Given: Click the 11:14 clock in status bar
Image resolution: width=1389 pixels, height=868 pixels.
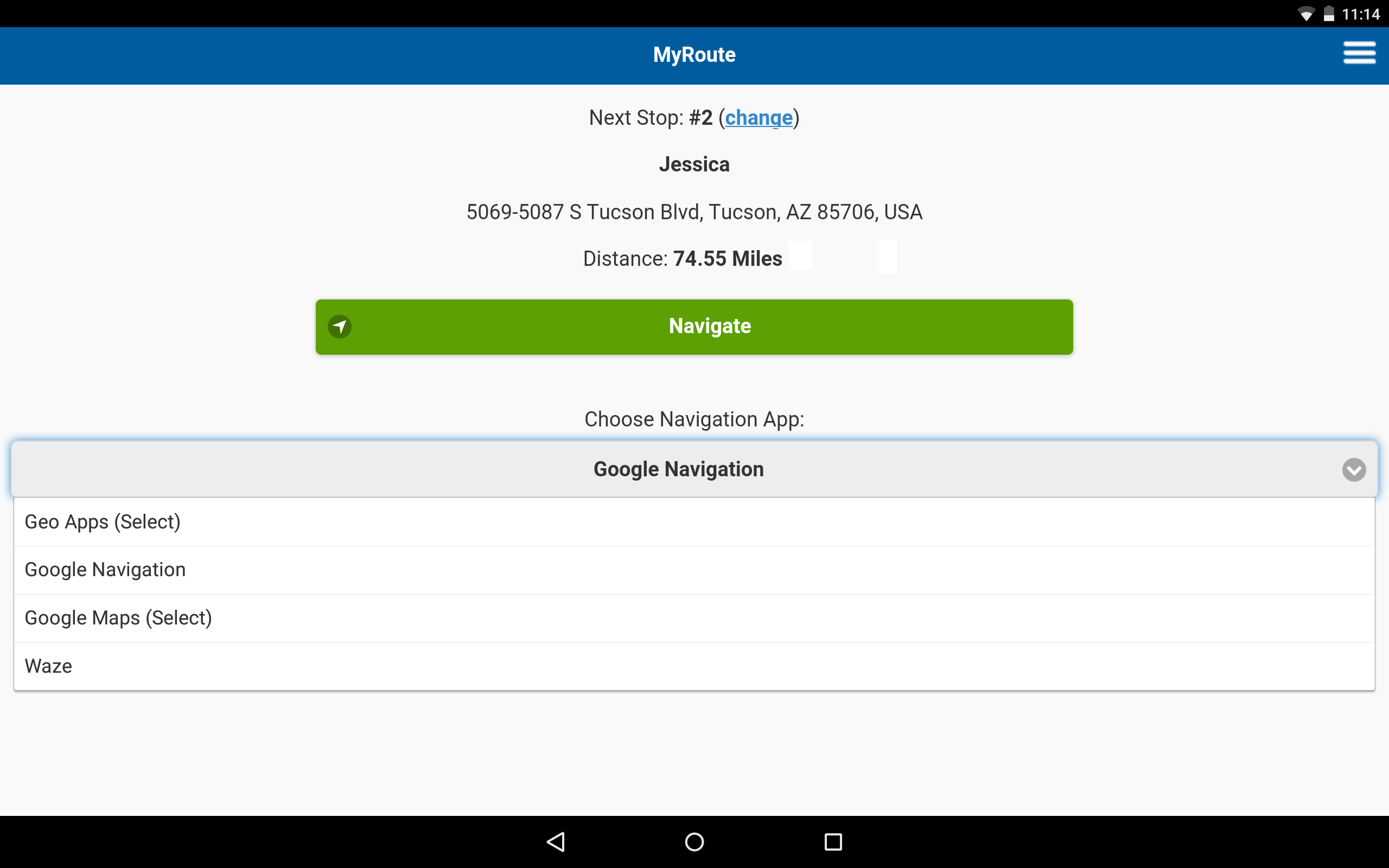Looking at the screenshot, I should click(1360, 14).
